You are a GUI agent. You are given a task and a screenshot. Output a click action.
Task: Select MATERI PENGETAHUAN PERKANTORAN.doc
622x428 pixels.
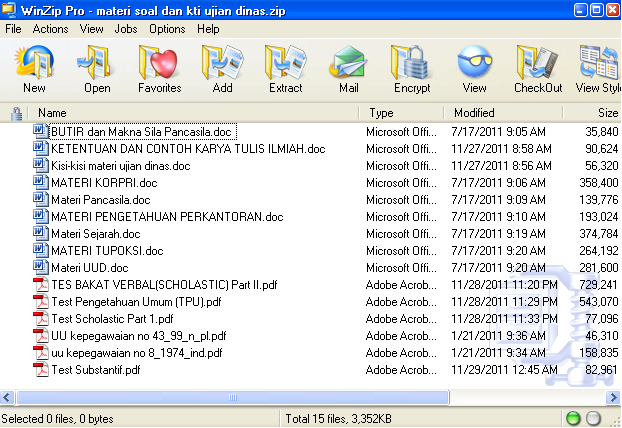point(167,217)
